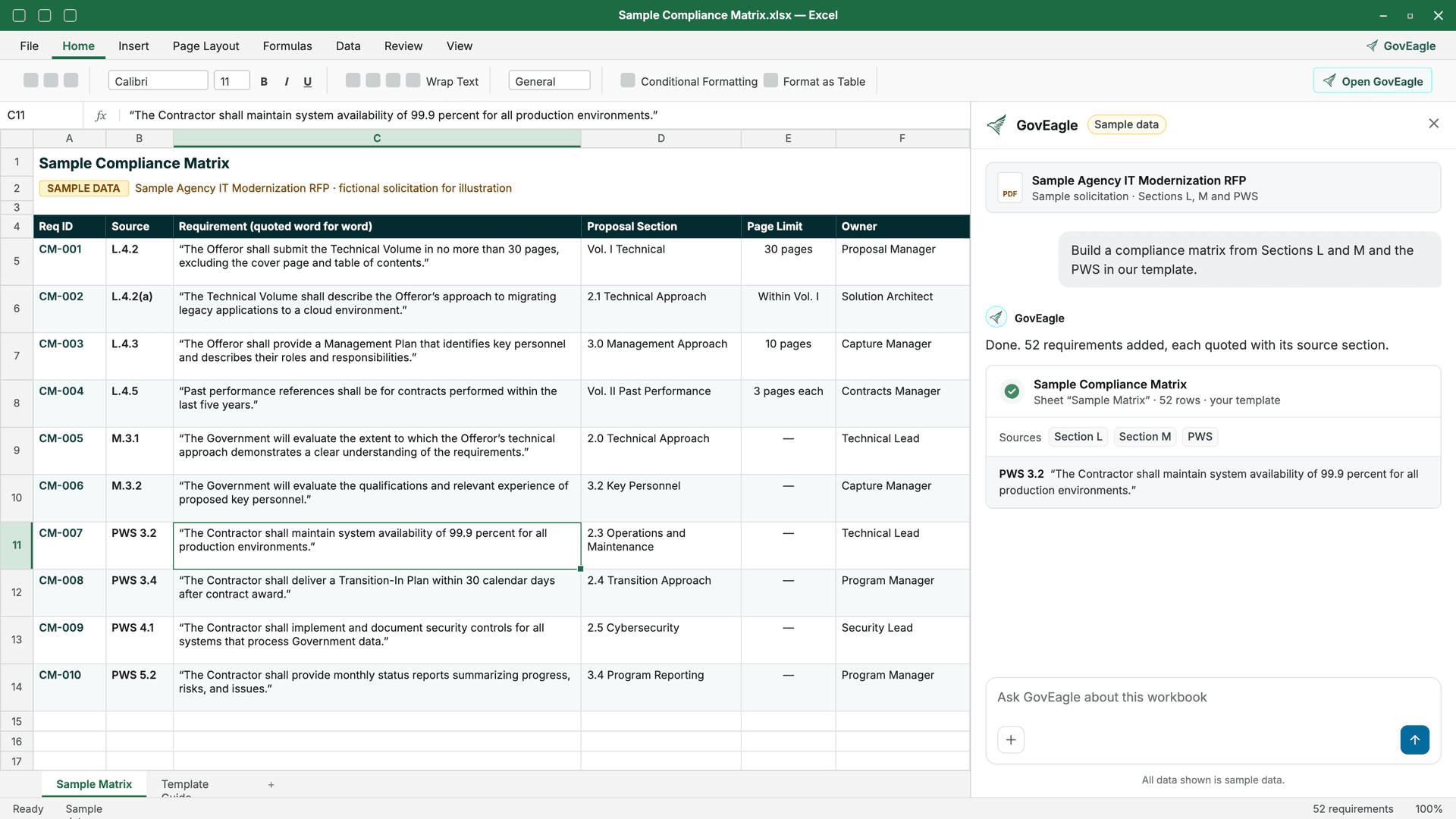Click the GovEagle avatar icon above response

(996, 317)
